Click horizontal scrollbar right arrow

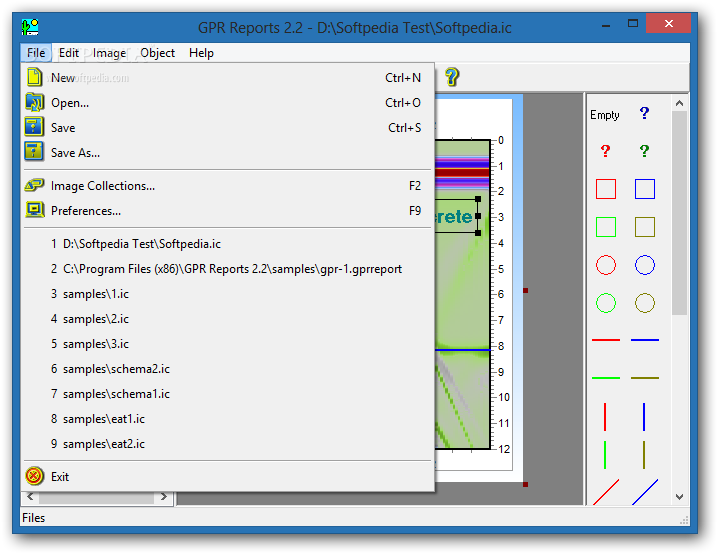click(163, 496)
